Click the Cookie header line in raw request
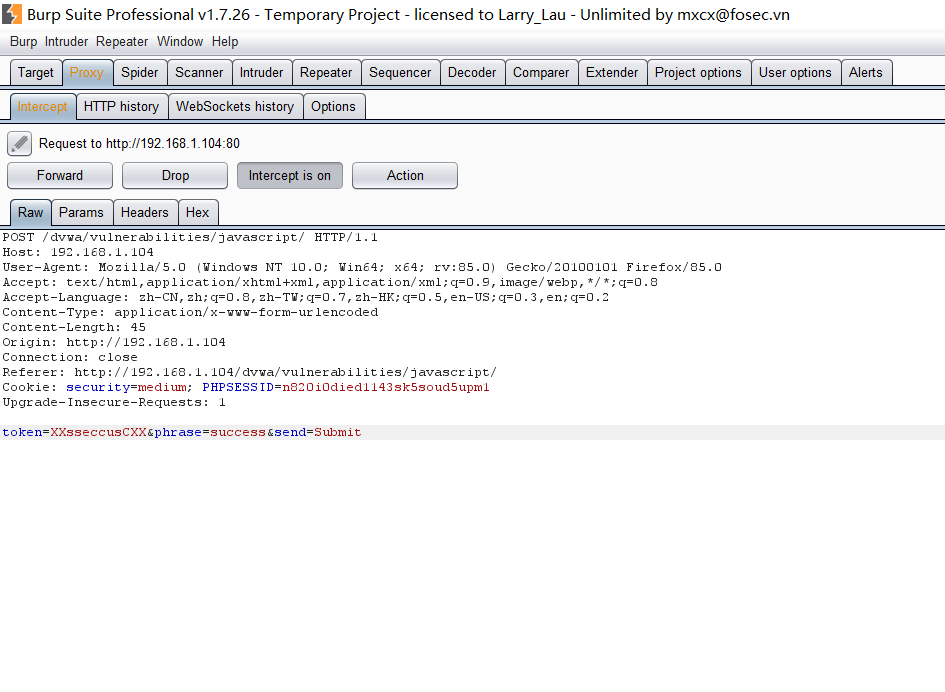Screen dimensions: 945x692 coord(245,388)
